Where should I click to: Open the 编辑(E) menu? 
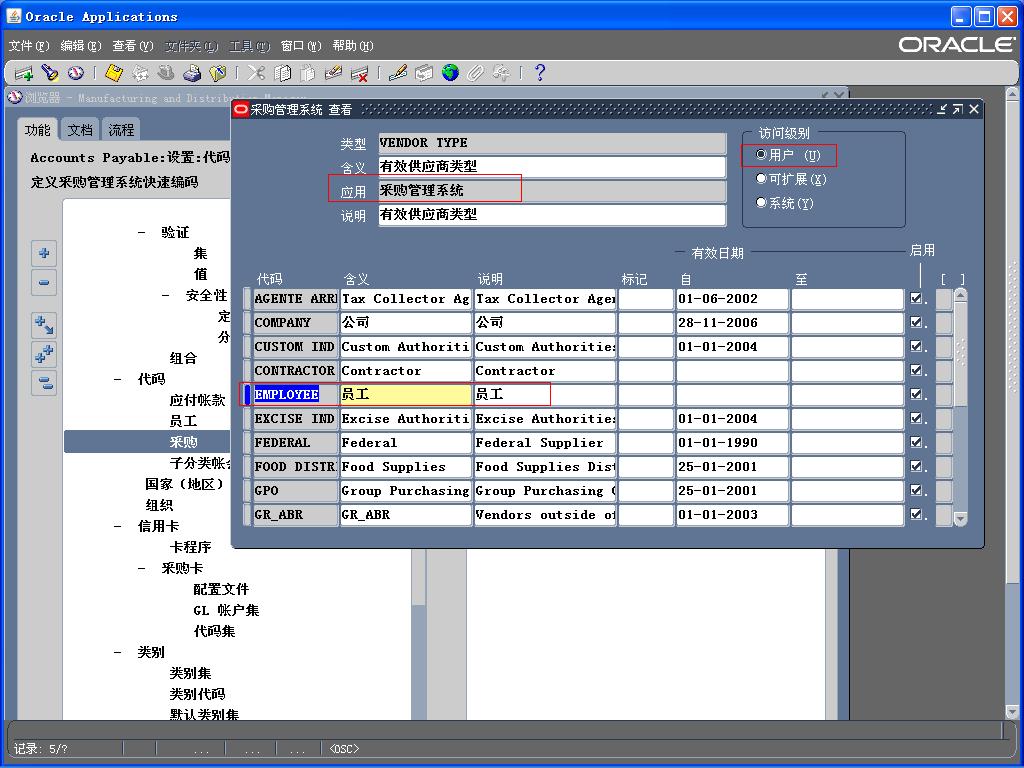click(81, 46)
